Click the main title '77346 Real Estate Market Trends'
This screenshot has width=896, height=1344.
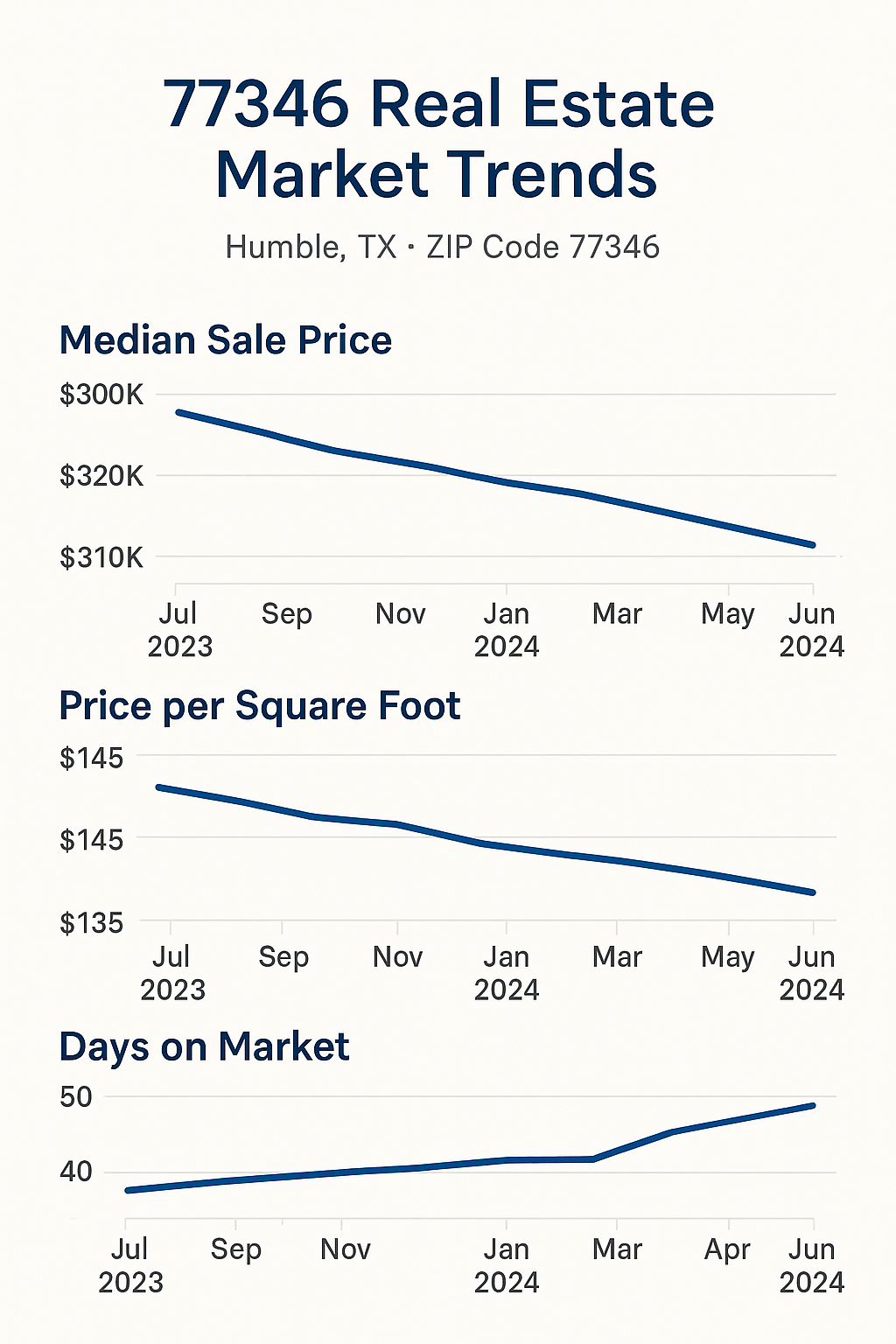pos(438,139)
